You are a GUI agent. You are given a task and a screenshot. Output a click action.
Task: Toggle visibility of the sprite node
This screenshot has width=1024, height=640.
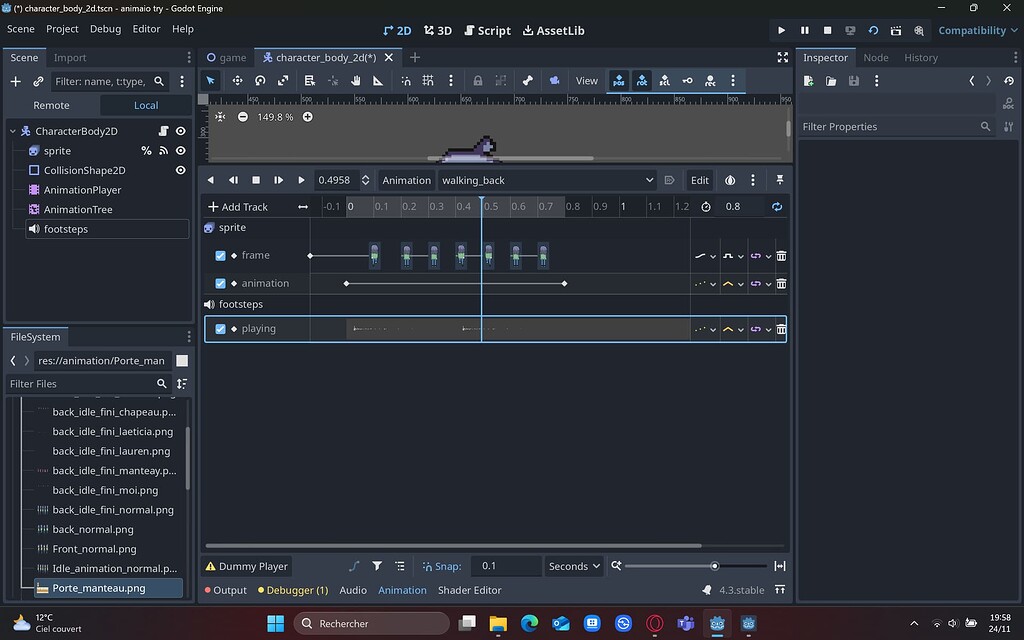(x=181, y=150)
